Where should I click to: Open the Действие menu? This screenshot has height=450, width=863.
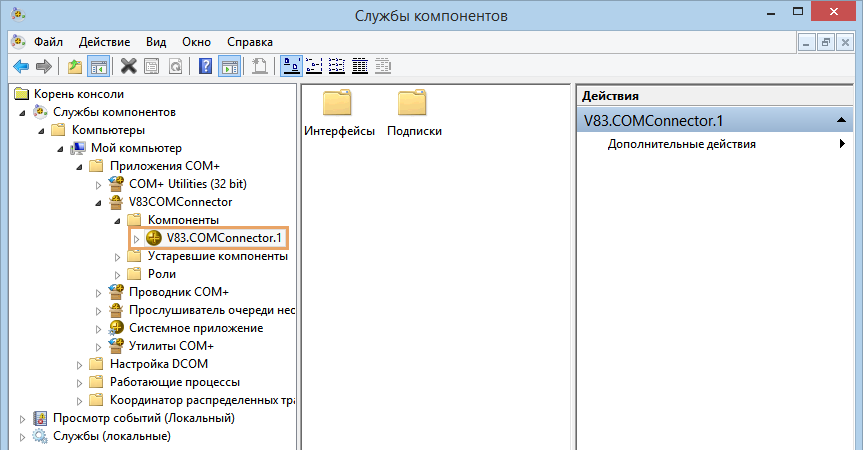(102, 42)
